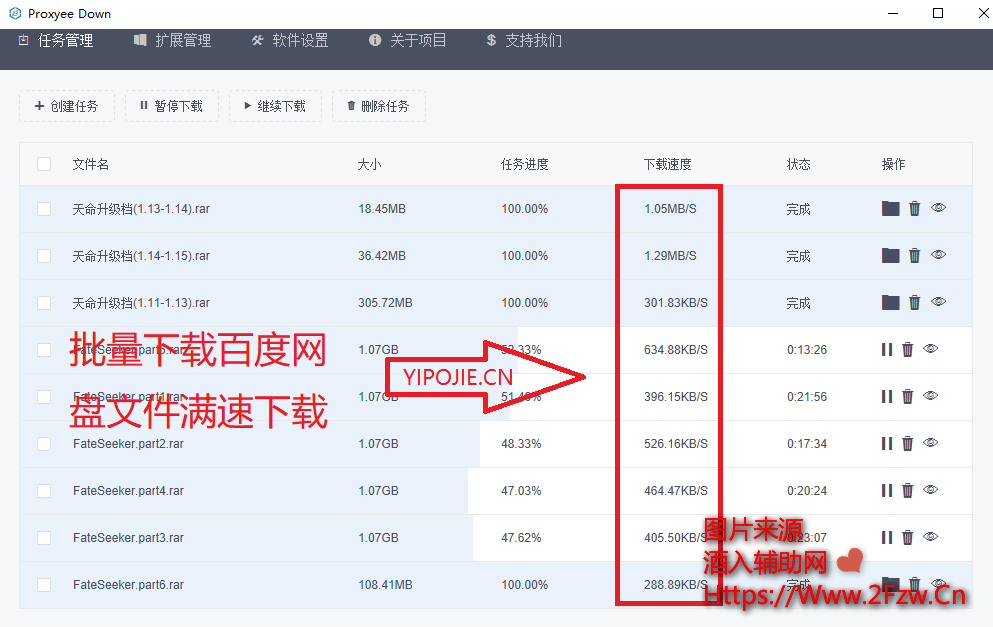Click the 继续下载 button
Viewport: 993px width, 627px height.
274,106
